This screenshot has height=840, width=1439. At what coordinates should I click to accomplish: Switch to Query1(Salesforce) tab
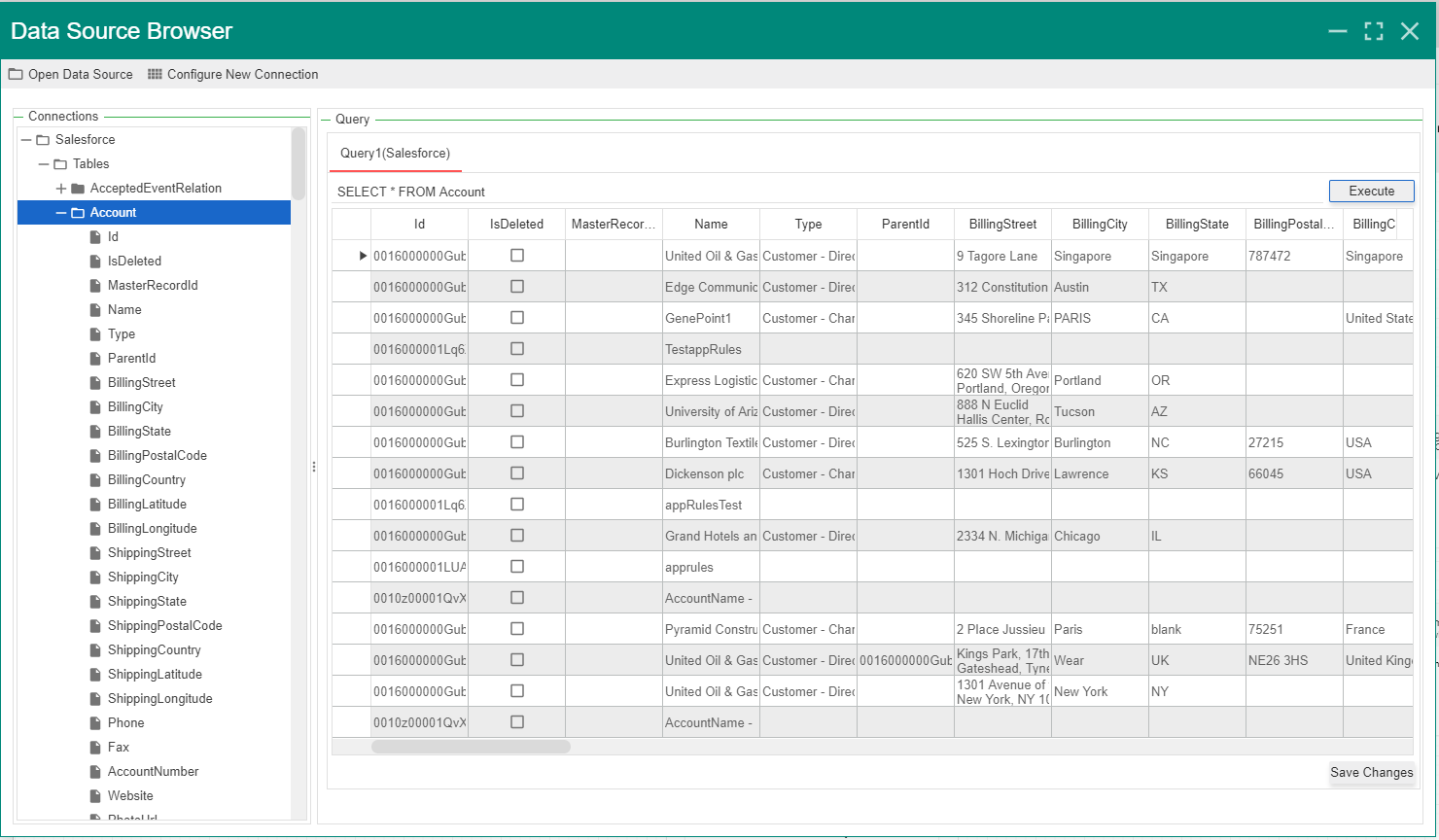coord(395,154)
